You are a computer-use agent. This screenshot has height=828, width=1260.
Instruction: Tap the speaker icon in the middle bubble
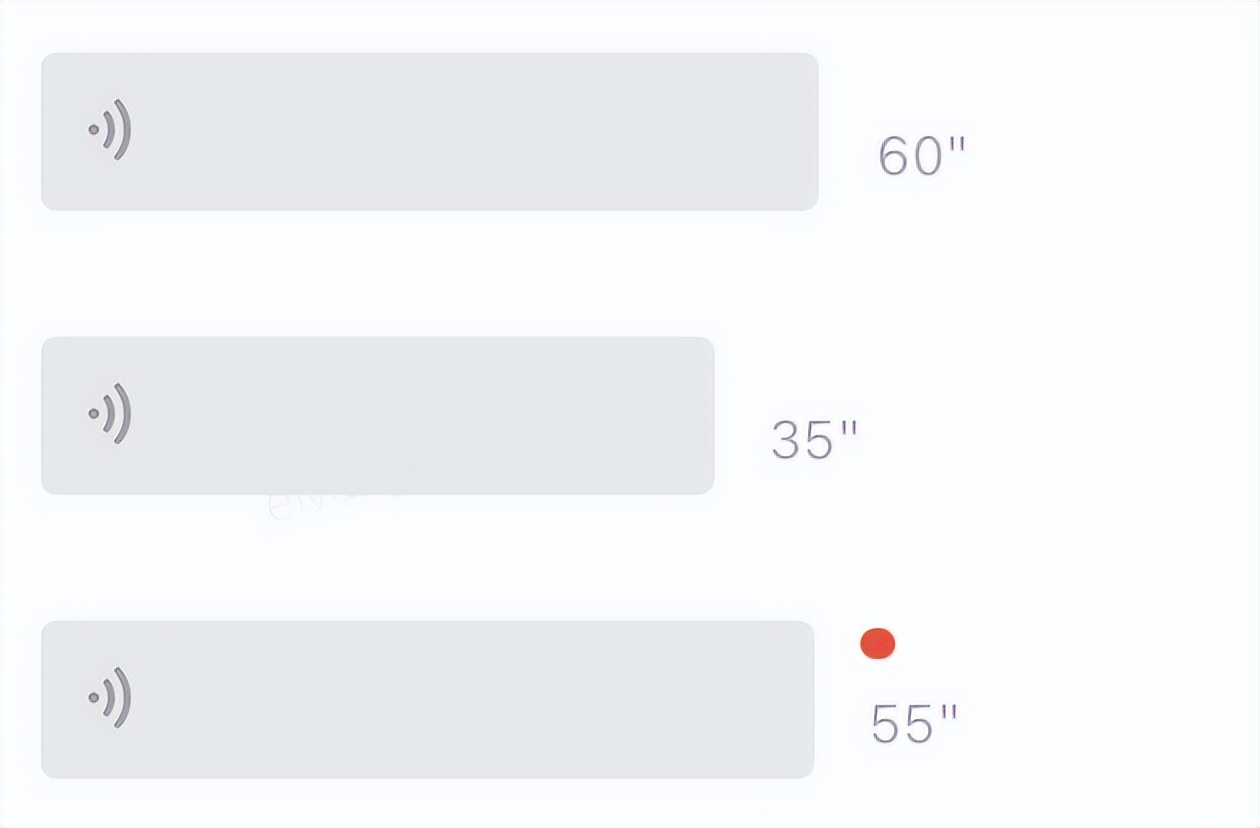110,414
